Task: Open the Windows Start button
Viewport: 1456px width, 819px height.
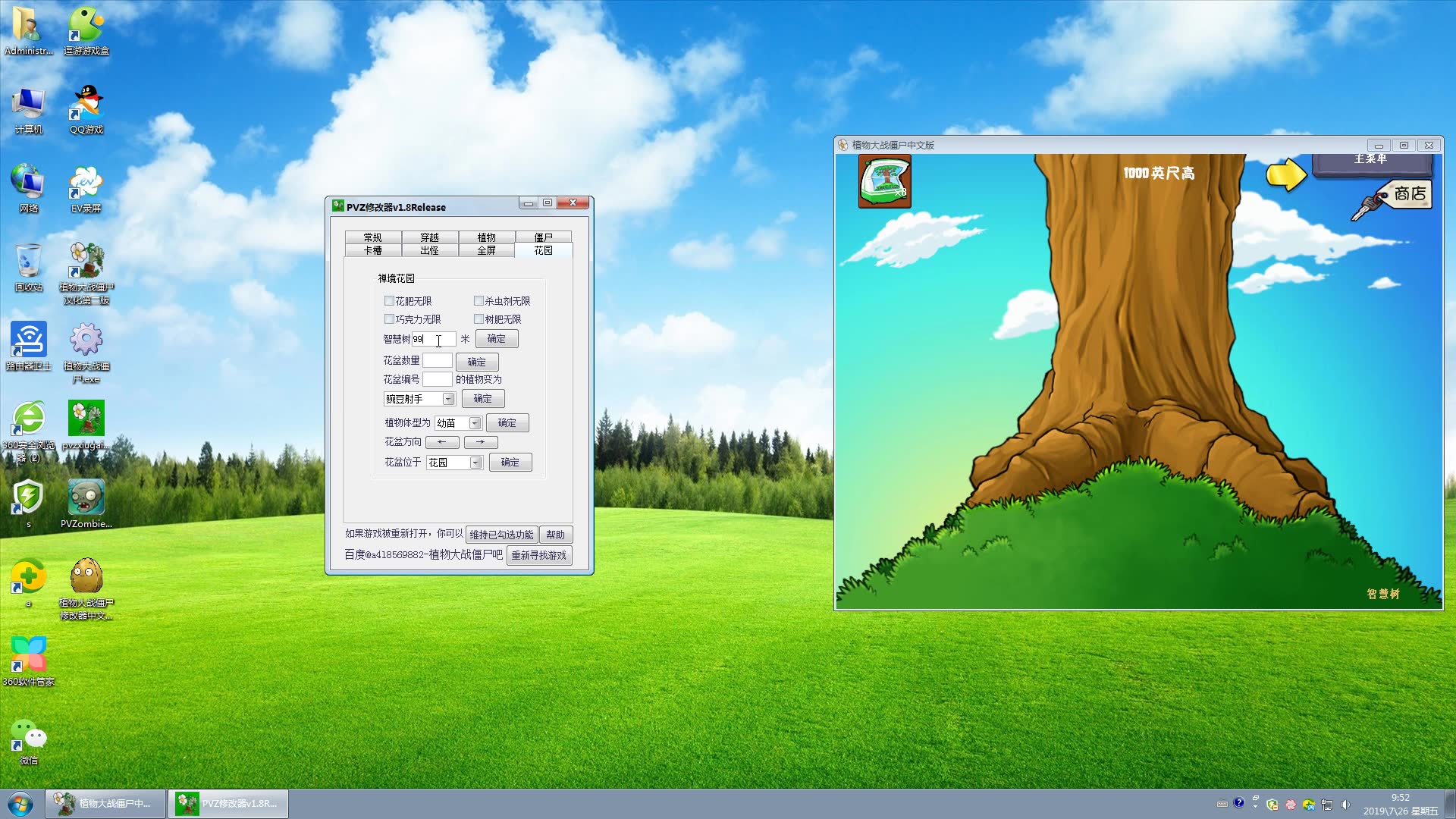Action: point(20,804)
